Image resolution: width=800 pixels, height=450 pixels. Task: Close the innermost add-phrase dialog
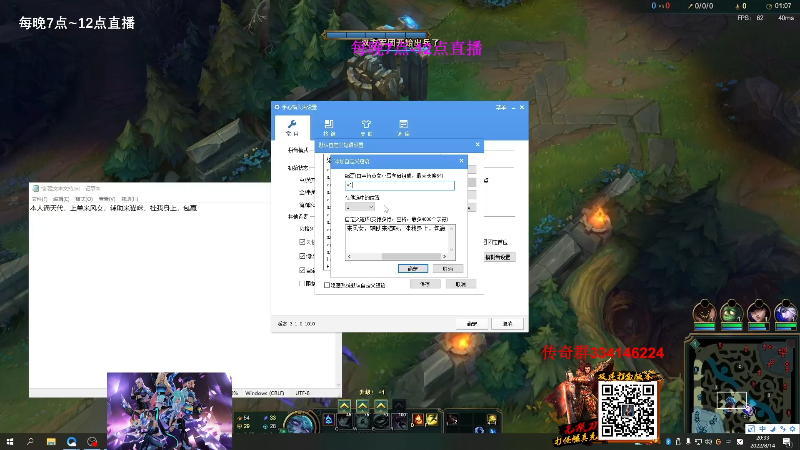tap(461, 161)
